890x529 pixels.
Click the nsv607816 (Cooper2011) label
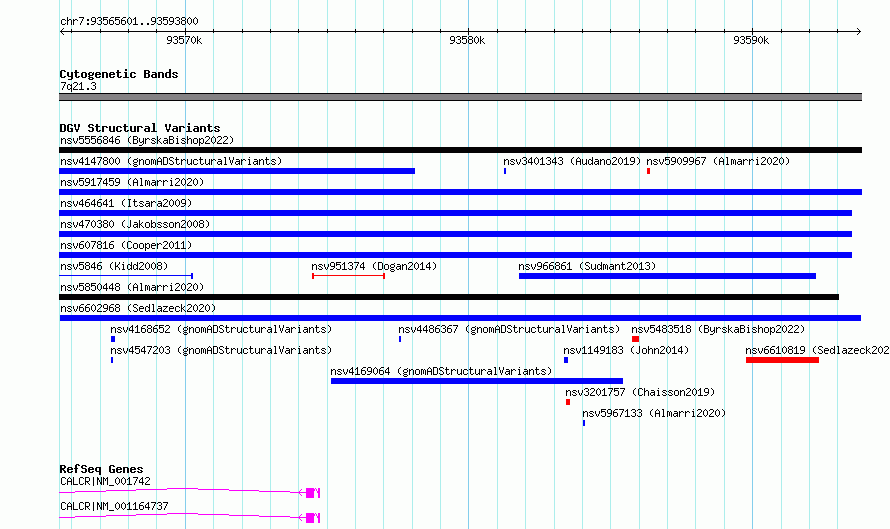(x=126, y=245)
